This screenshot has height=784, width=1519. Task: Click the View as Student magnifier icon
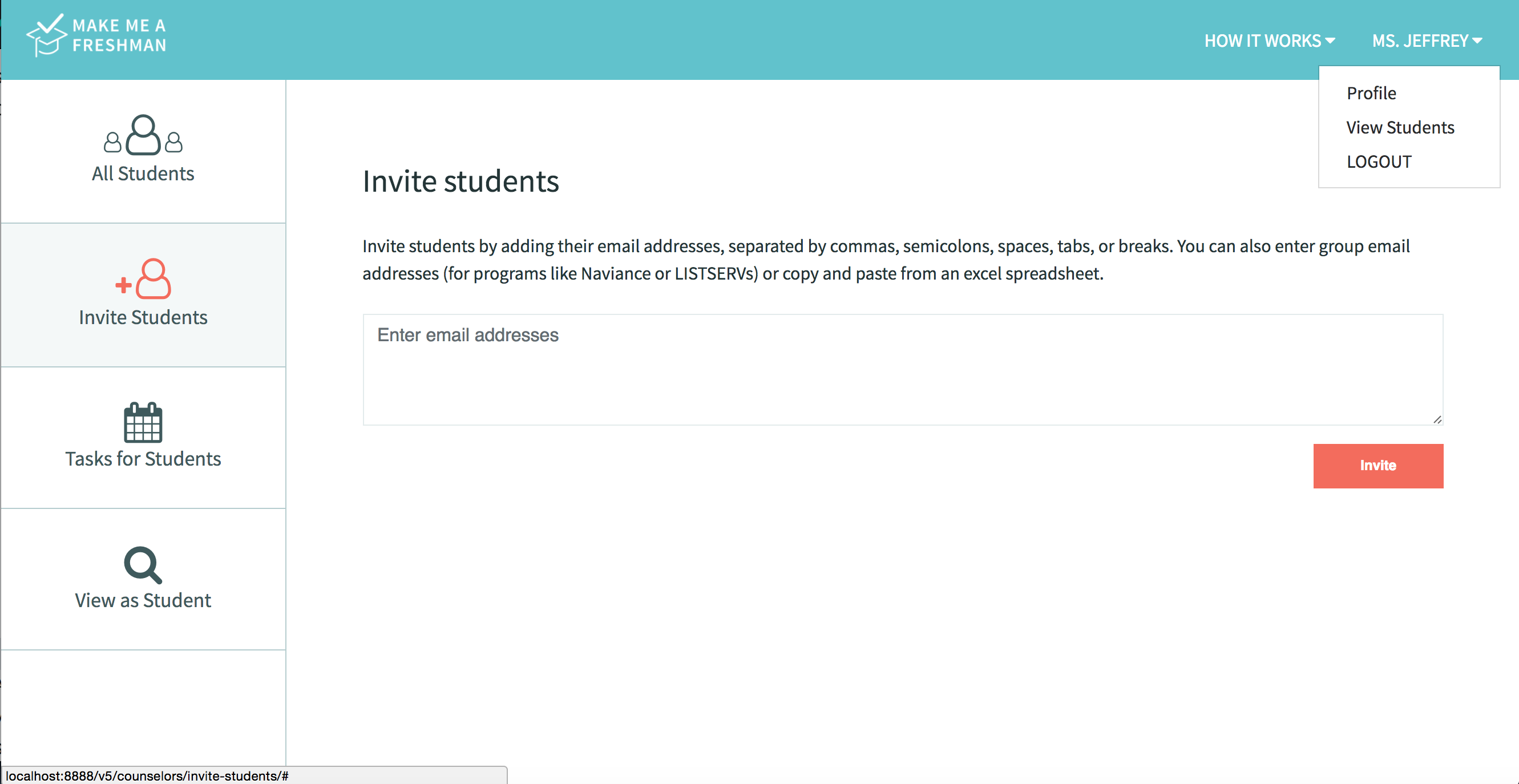(143, 565)
